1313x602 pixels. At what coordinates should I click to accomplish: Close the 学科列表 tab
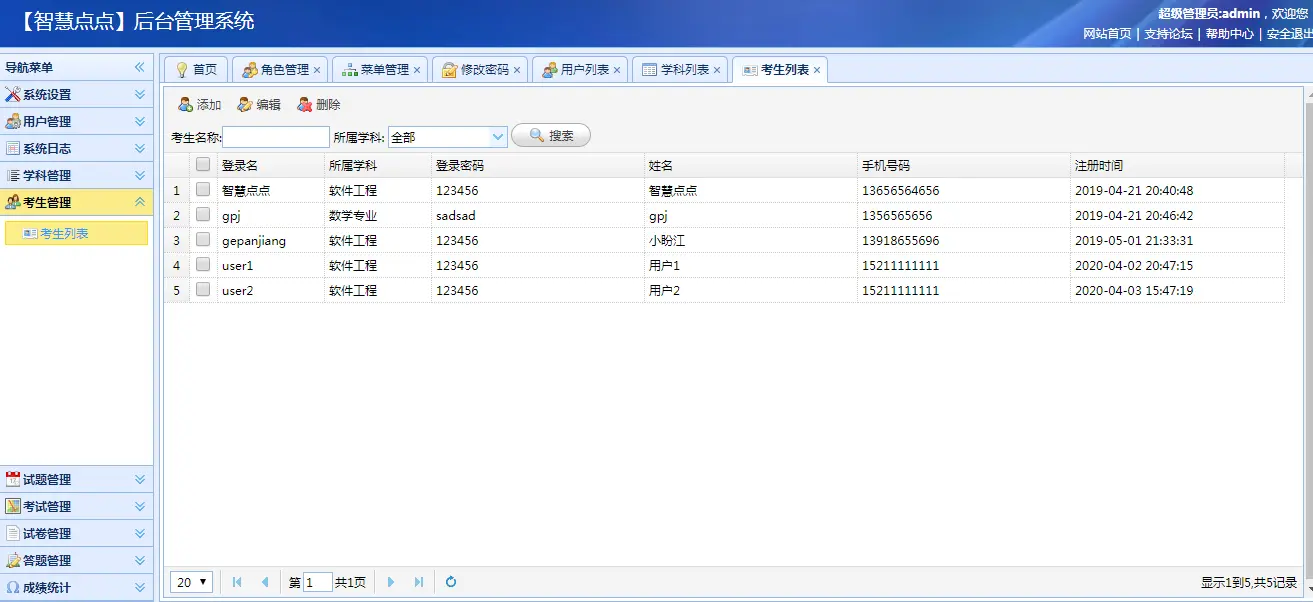click(717, 70)
